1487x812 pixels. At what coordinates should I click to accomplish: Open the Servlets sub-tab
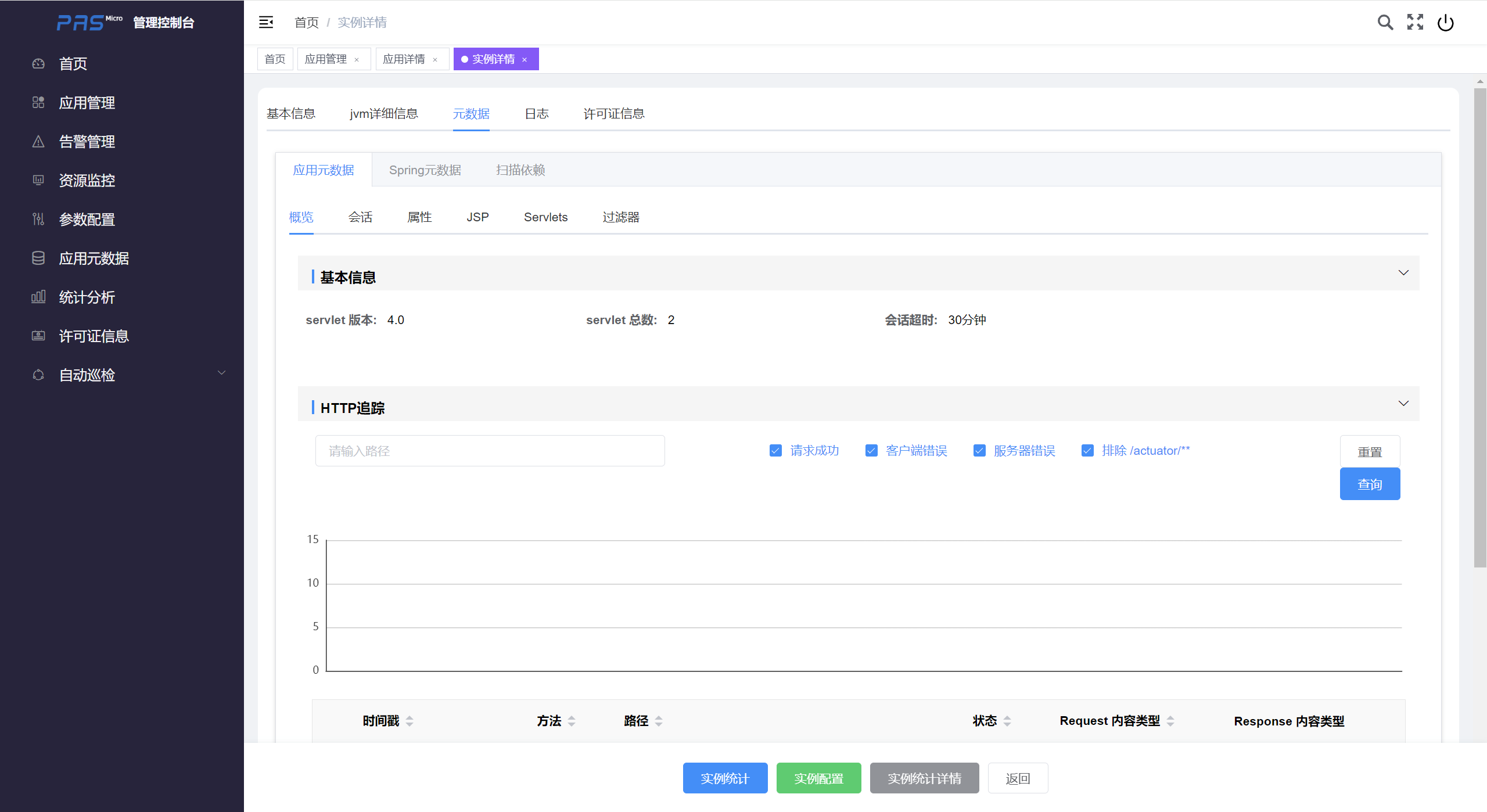545,217
